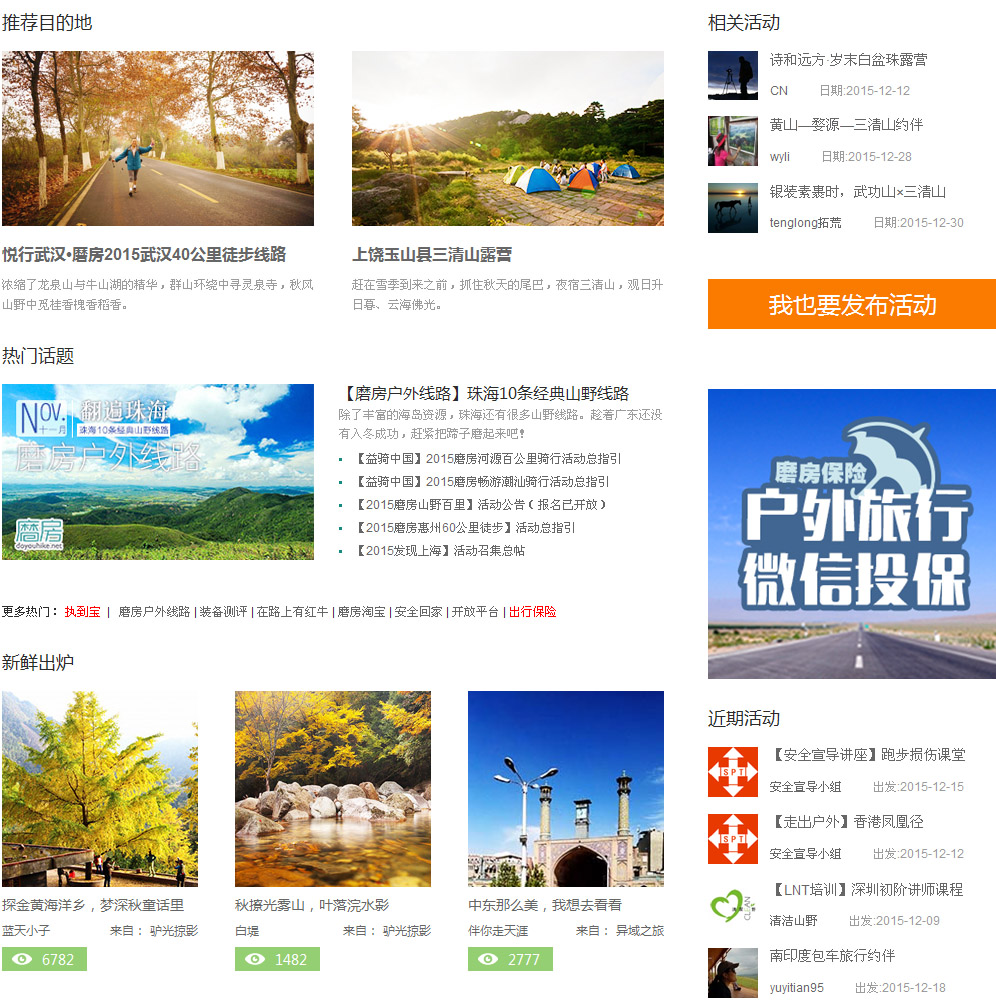Click the eye view count 1482 badge
Image resolution: width=996 pixels, height=1008 pixels.
coord(277,959)
